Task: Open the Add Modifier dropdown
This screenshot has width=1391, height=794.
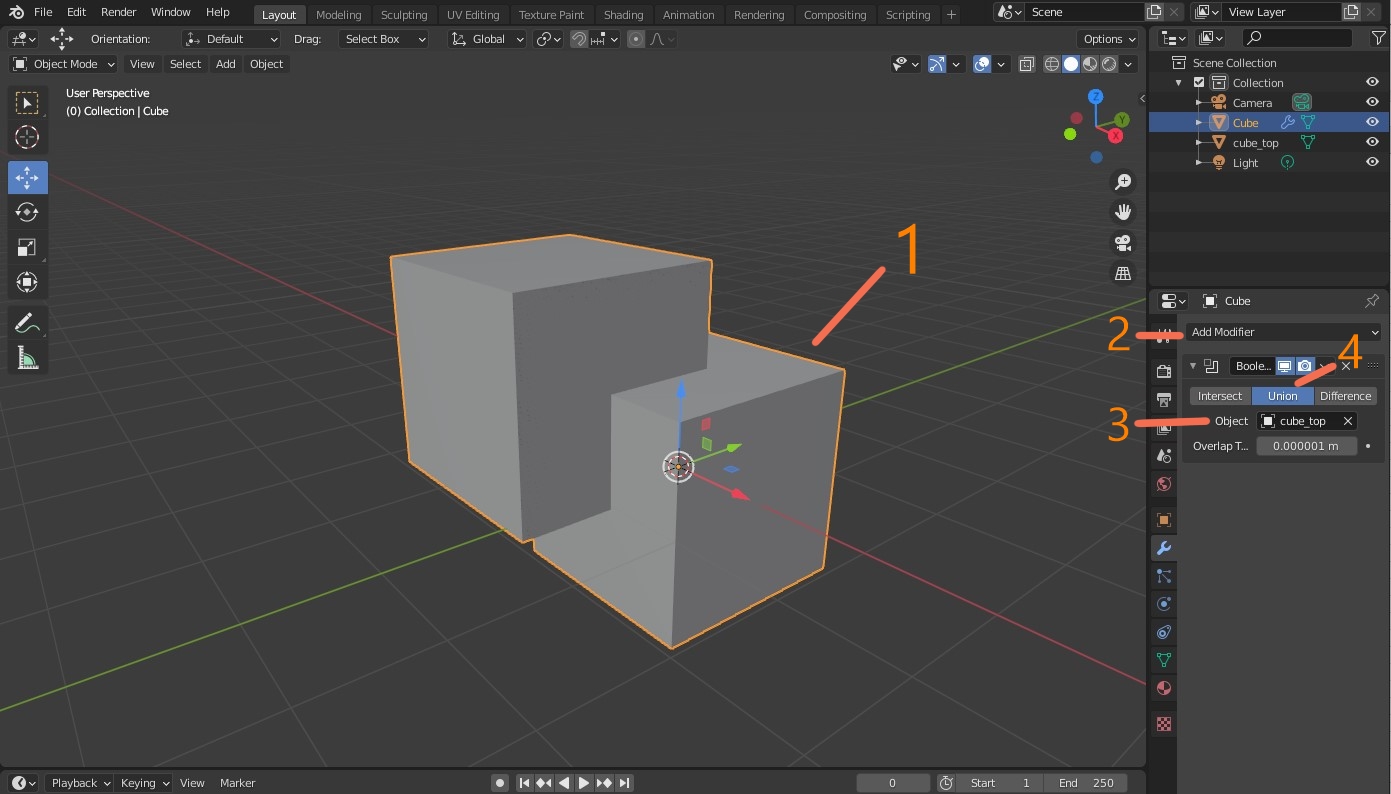Action: pos(1283,332)
